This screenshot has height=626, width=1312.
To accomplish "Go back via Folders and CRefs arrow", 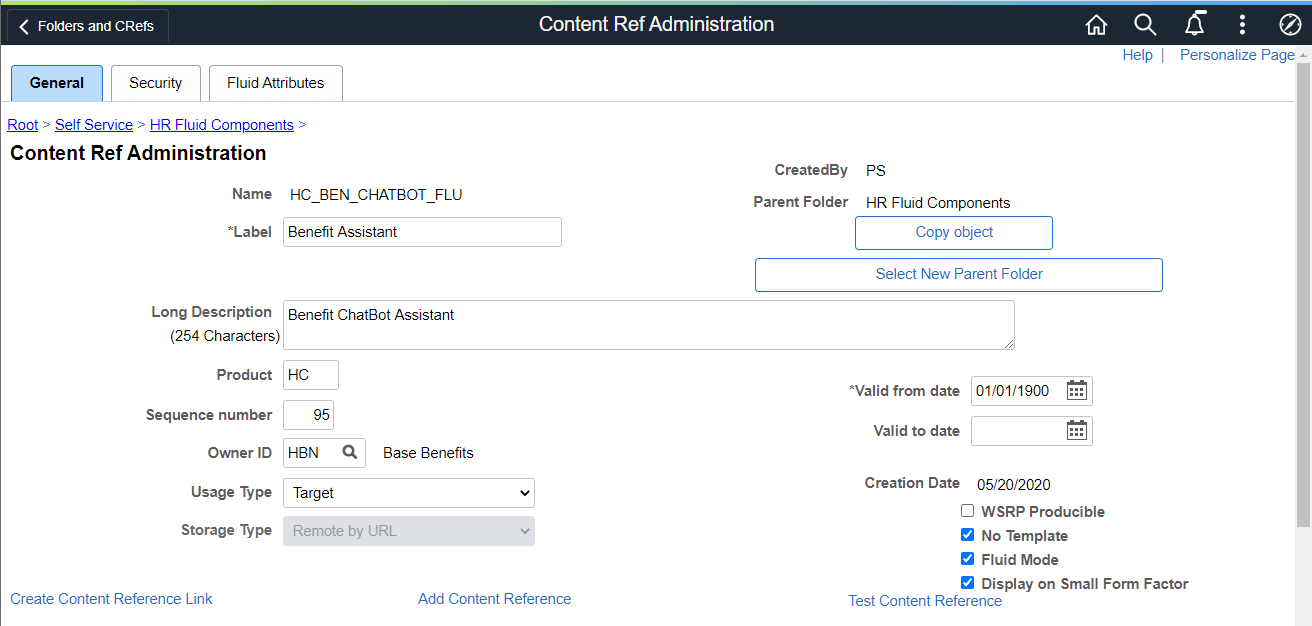I will tap(22, 25).
